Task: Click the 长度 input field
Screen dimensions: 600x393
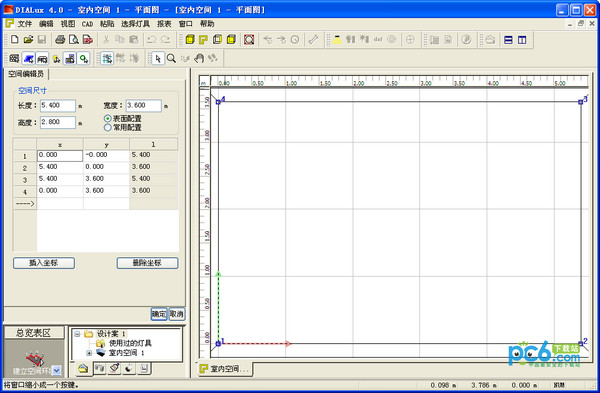Action: tap(58, 106)
